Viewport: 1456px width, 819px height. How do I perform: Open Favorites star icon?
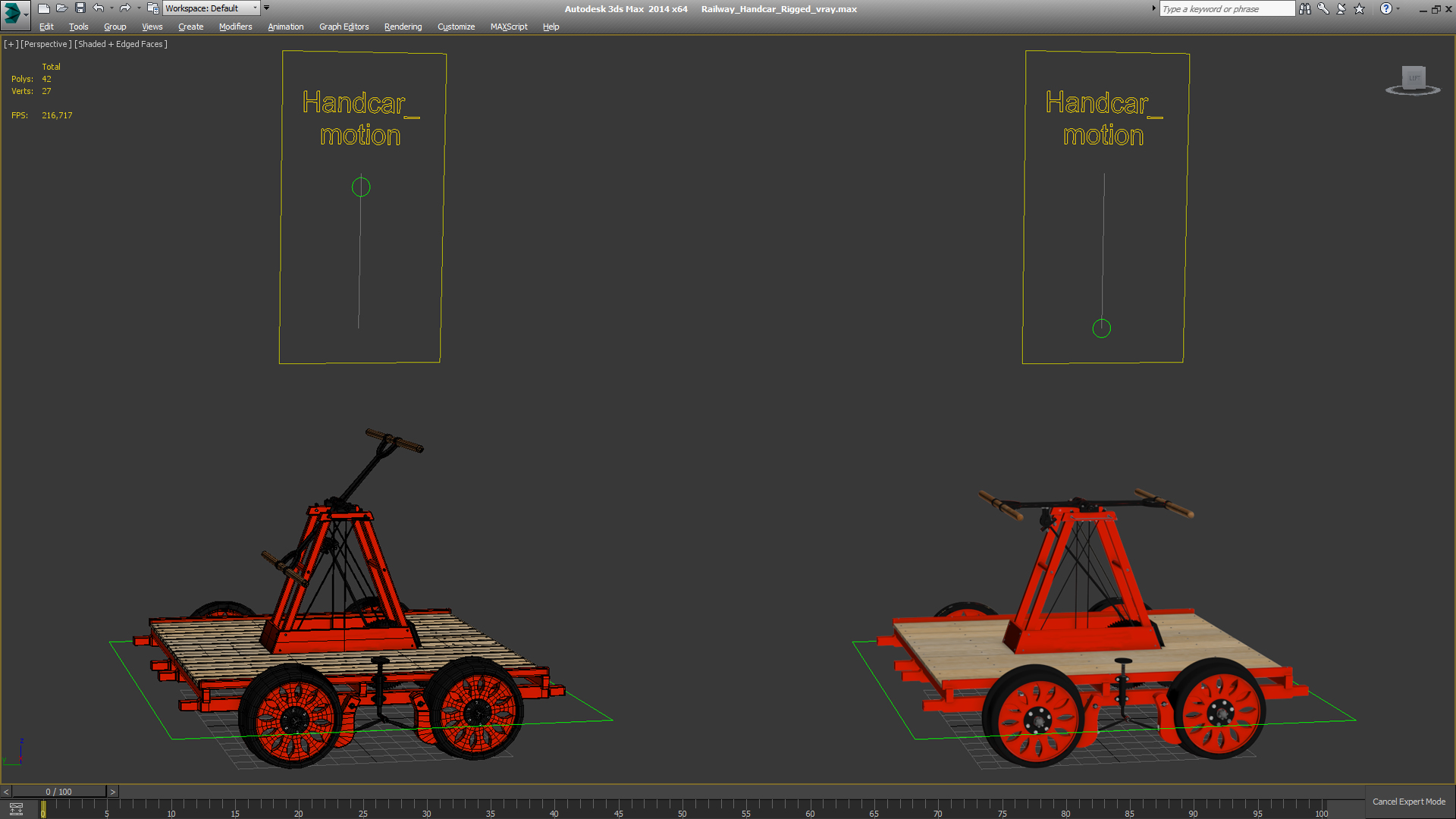tap(1359, 8)
